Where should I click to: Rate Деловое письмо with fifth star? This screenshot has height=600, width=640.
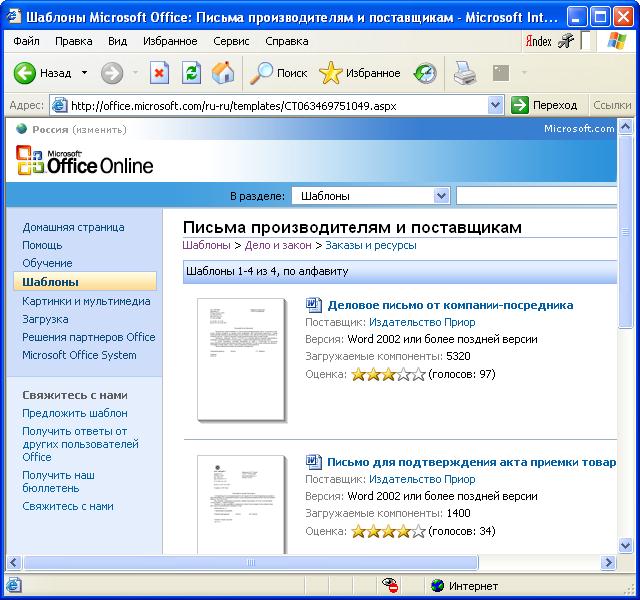[x=418, y=374]
